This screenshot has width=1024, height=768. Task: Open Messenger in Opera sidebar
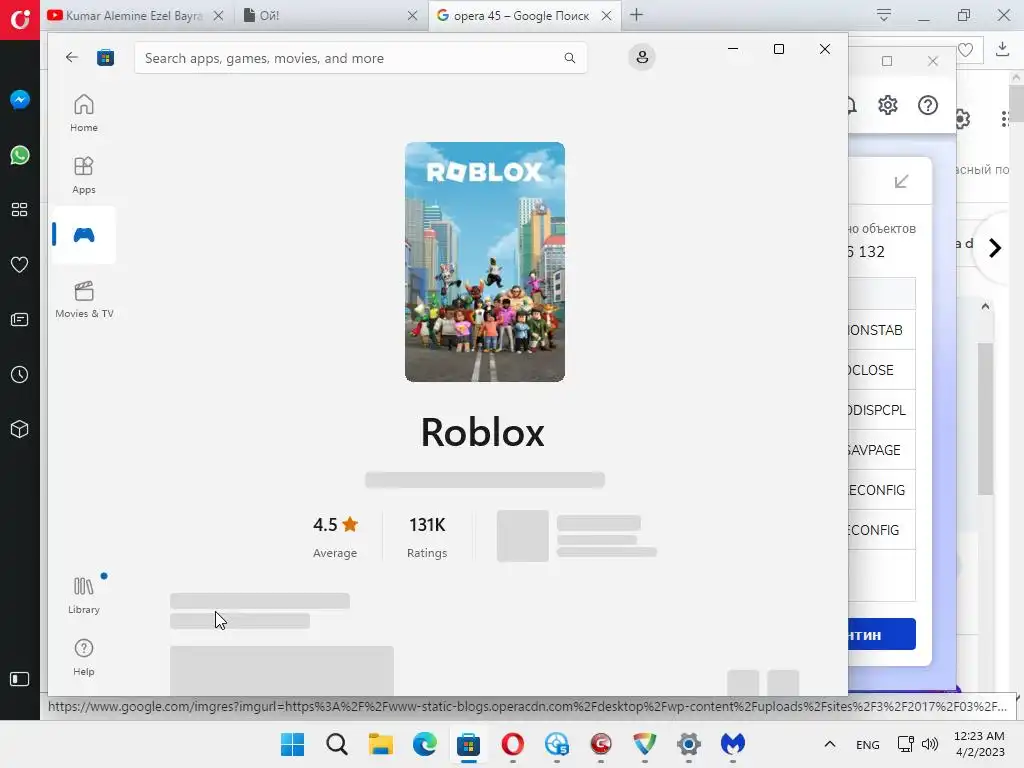(20, 100)
